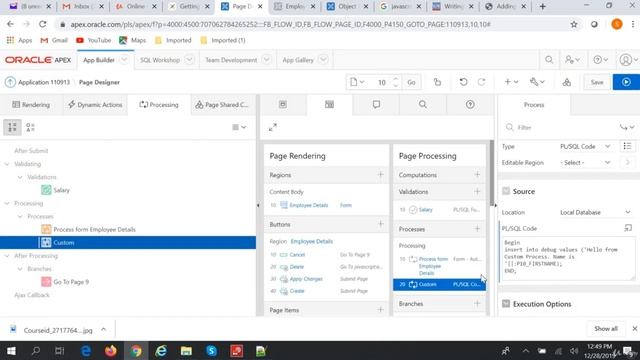Open the Layout tab icon in center pane
The width and height of the screenshot is (640, 360).
coord(282,104)
